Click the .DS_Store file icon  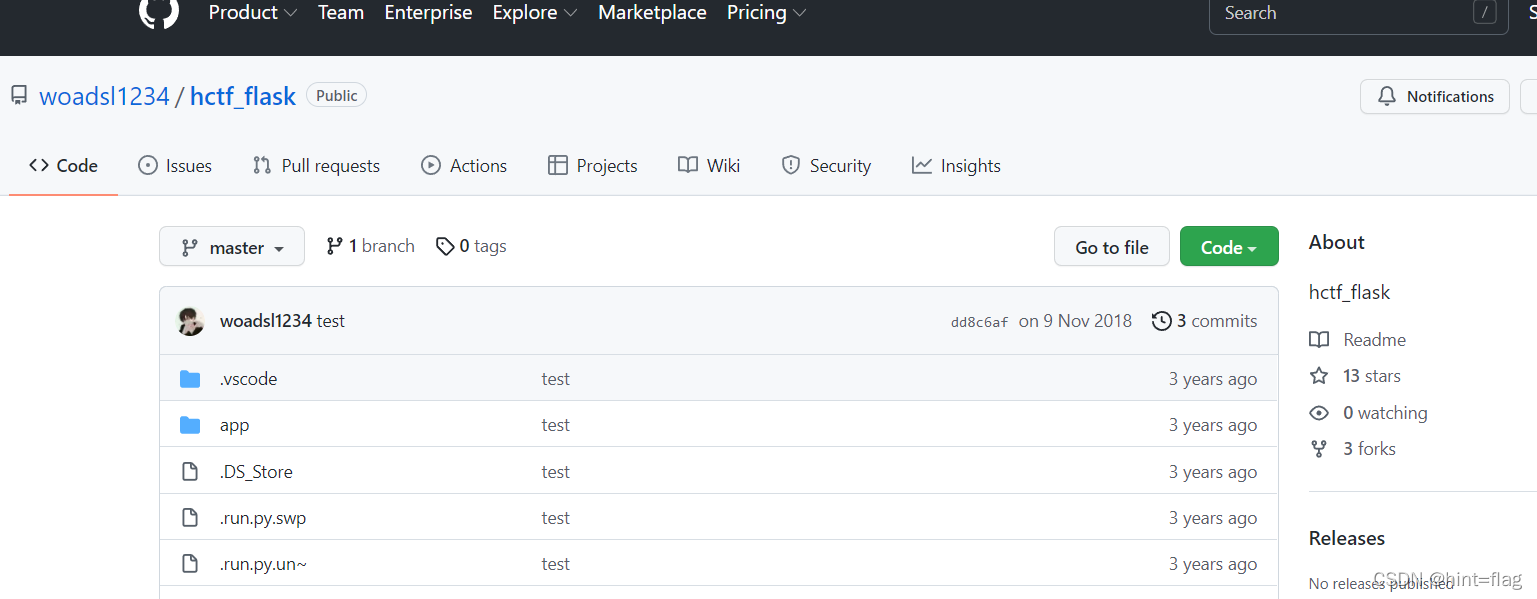(190, 472)
